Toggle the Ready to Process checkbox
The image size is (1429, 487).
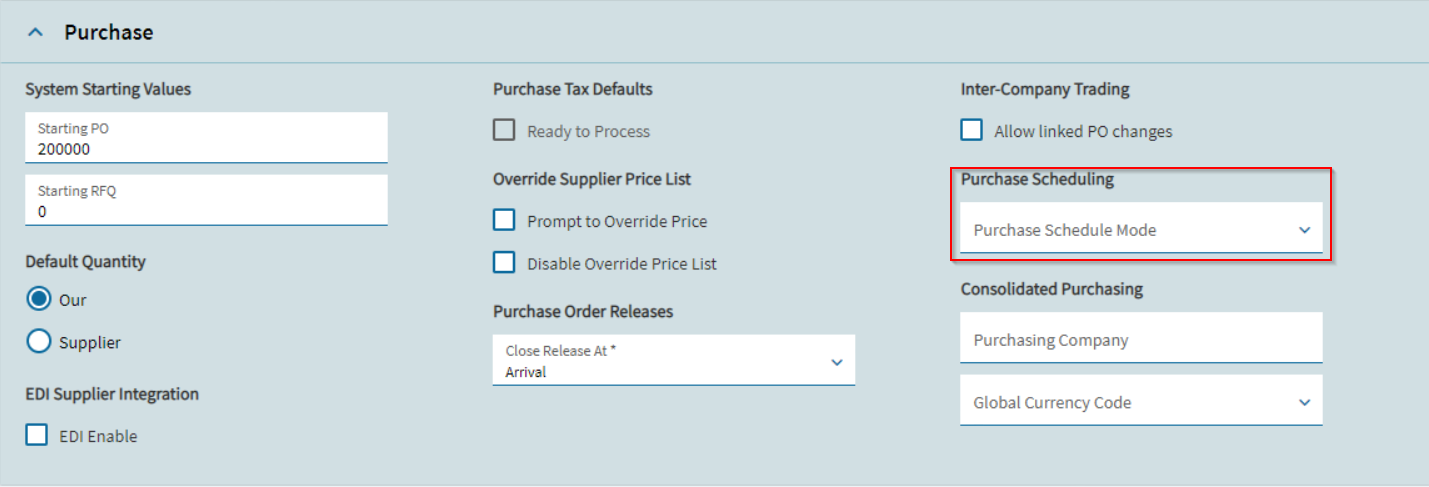click(x=505, y=131)
